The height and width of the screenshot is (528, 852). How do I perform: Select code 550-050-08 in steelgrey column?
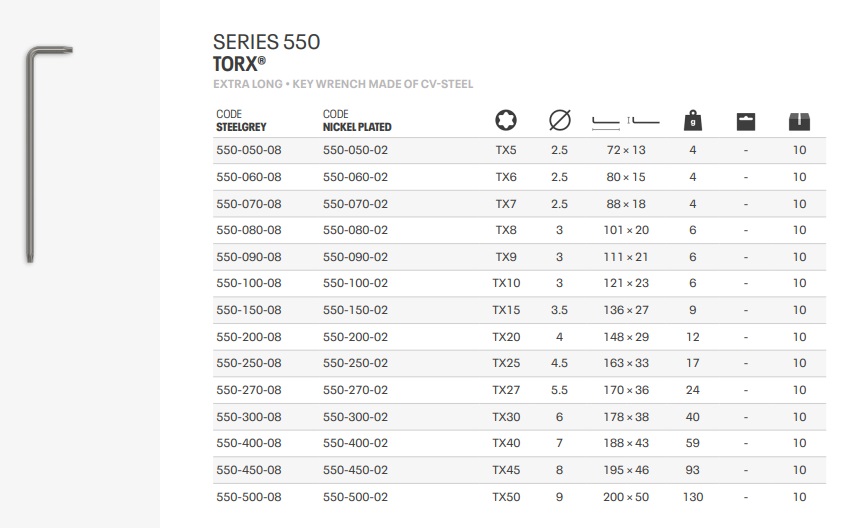(249, 150)
